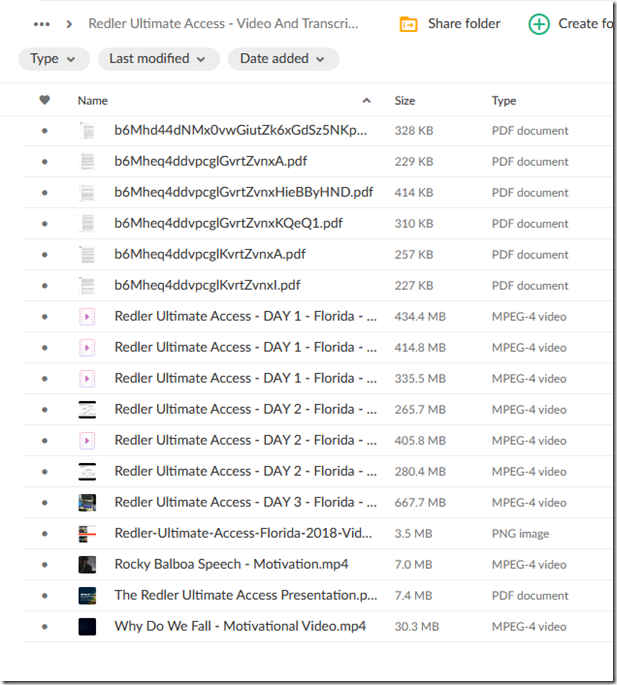Expand the Last modified filter dropdown
Image resolution: width=617 pixels, height=685 pixels.
click(158, 59)
